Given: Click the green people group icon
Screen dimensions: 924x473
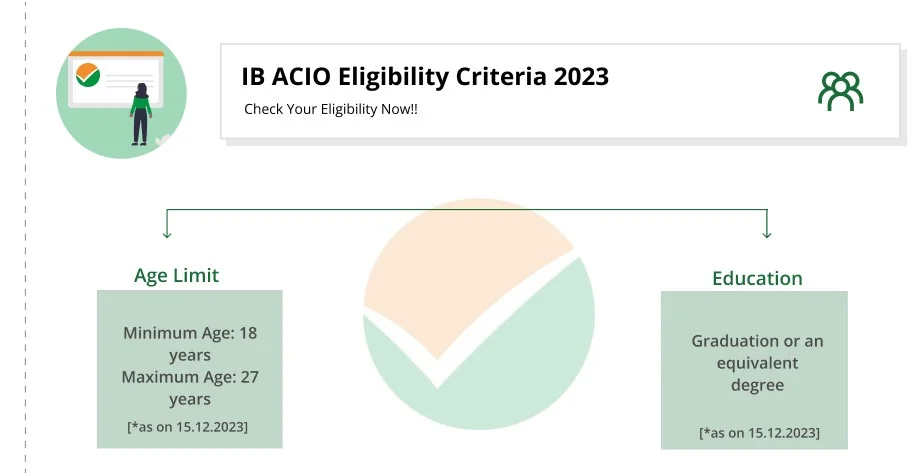Looking at the screenshot, I should tap(840, 91).
